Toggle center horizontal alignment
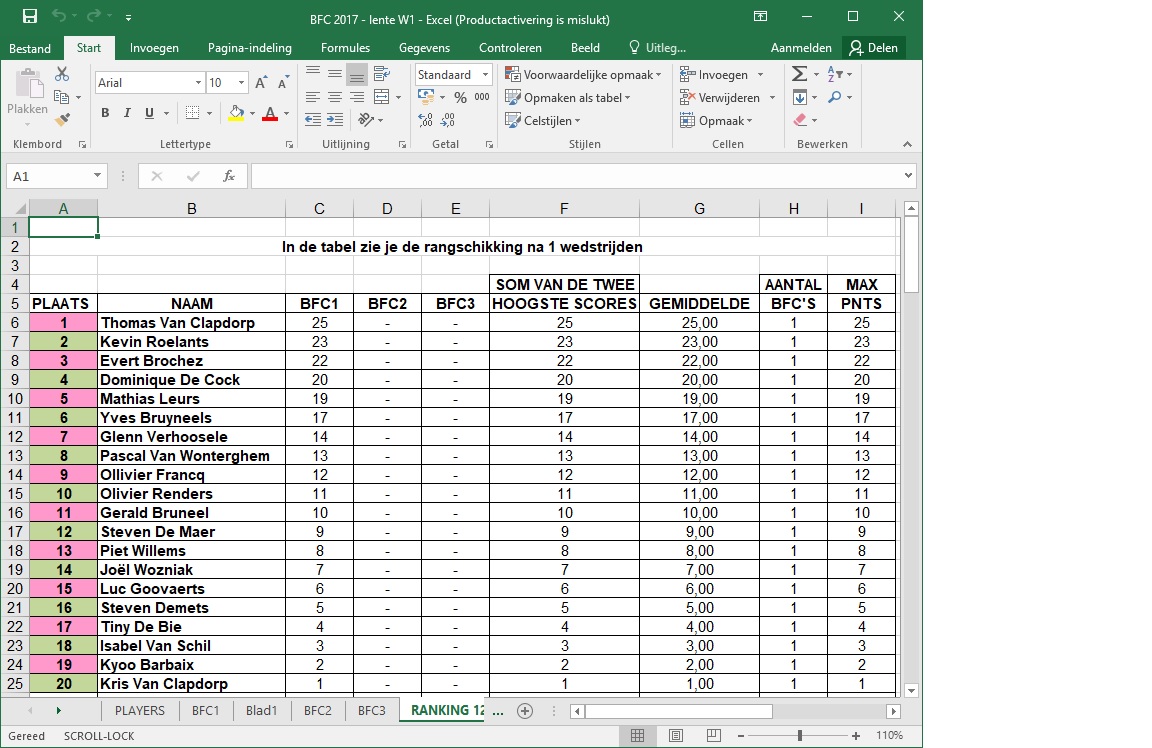 tap(335, 98)
